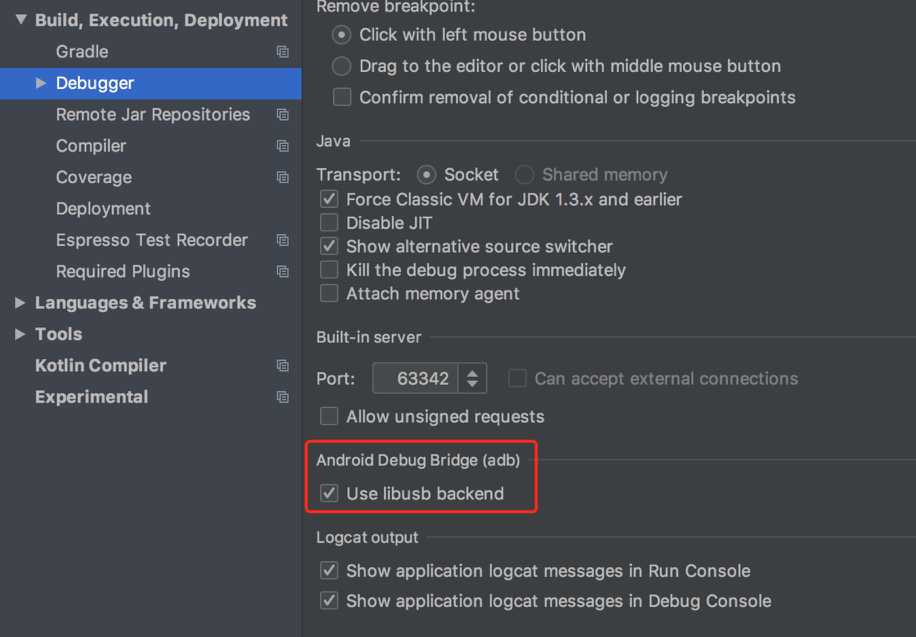916x637 pixels.
Task: Disable the Use libusb backend checkbox
Action: pos(329,493)
